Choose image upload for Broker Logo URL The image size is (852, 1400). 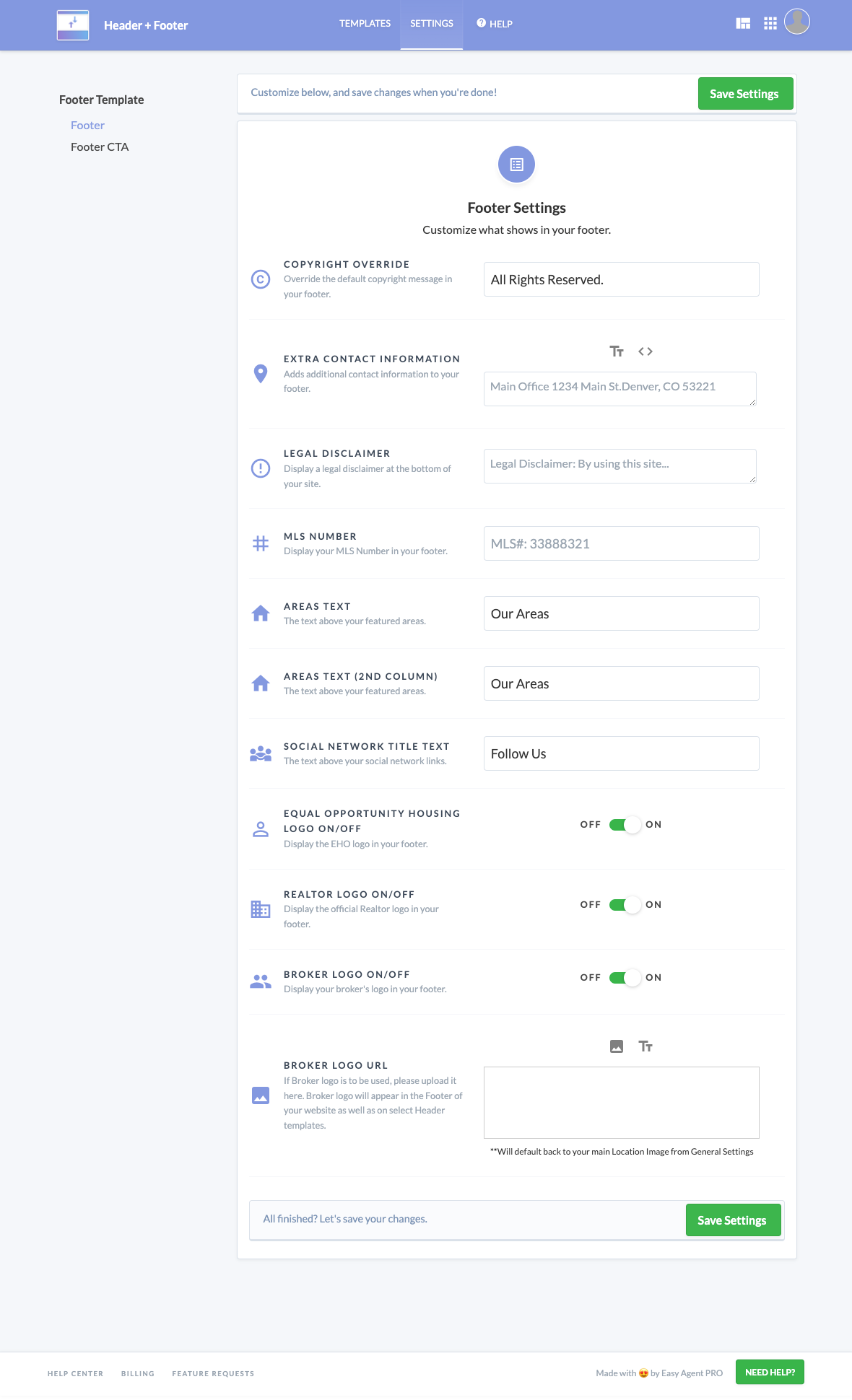pos(617,1046)
